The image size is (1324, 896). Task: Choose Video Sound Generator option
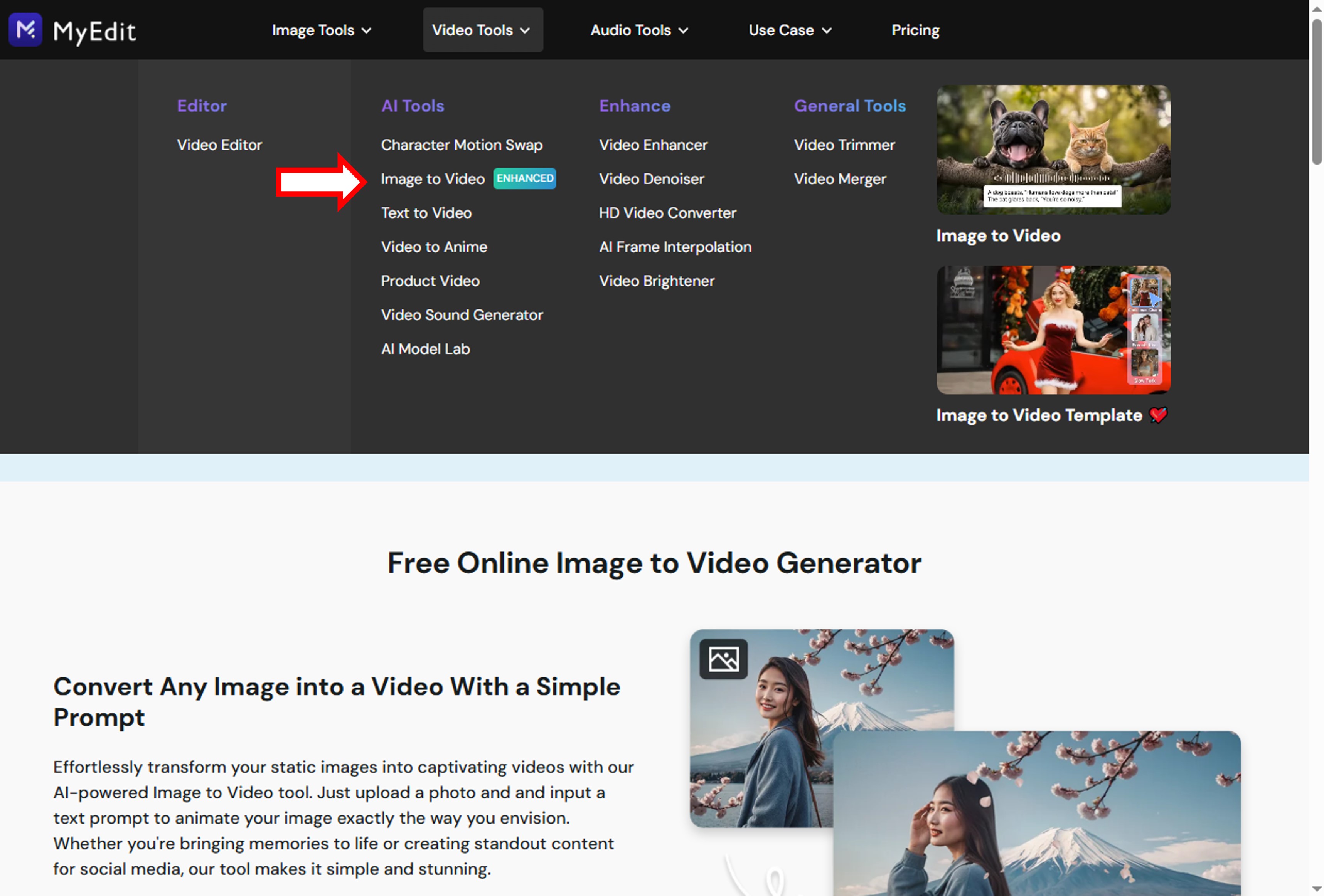pyautogui.click(x=462, y=315)
